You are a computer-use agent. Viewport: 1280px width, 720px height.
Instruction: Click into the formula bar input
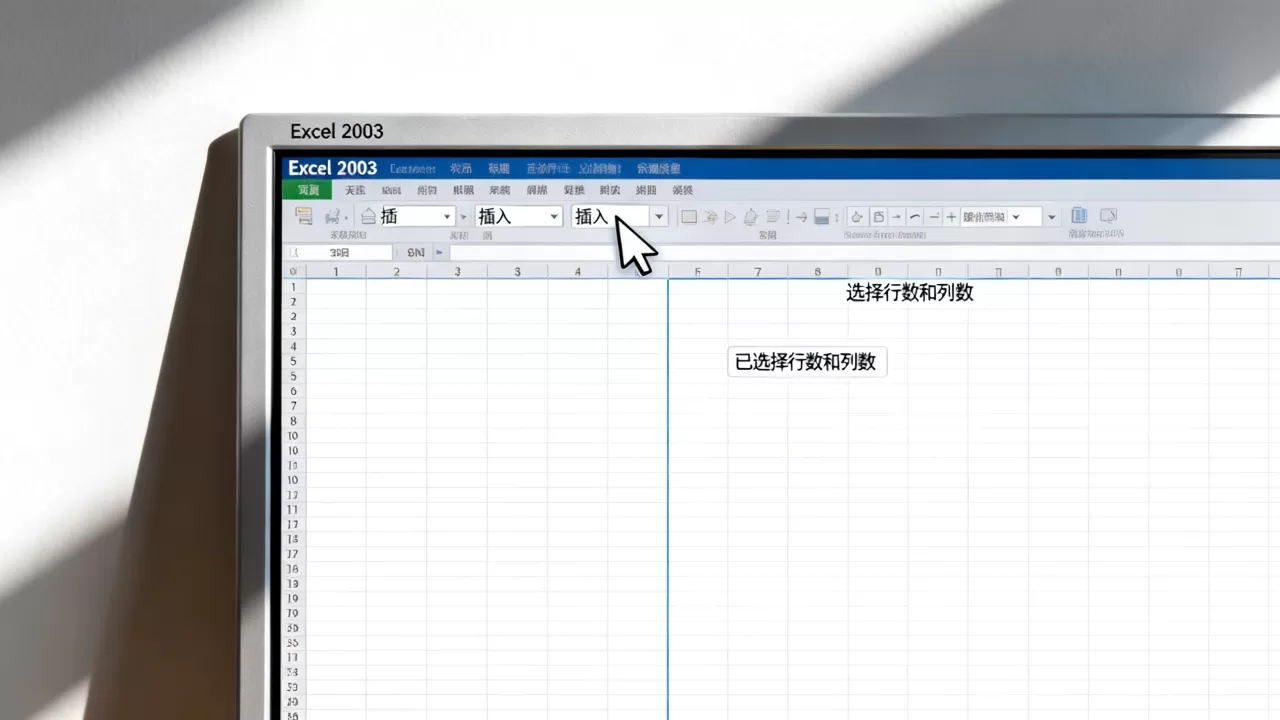(x=863, y=253)
